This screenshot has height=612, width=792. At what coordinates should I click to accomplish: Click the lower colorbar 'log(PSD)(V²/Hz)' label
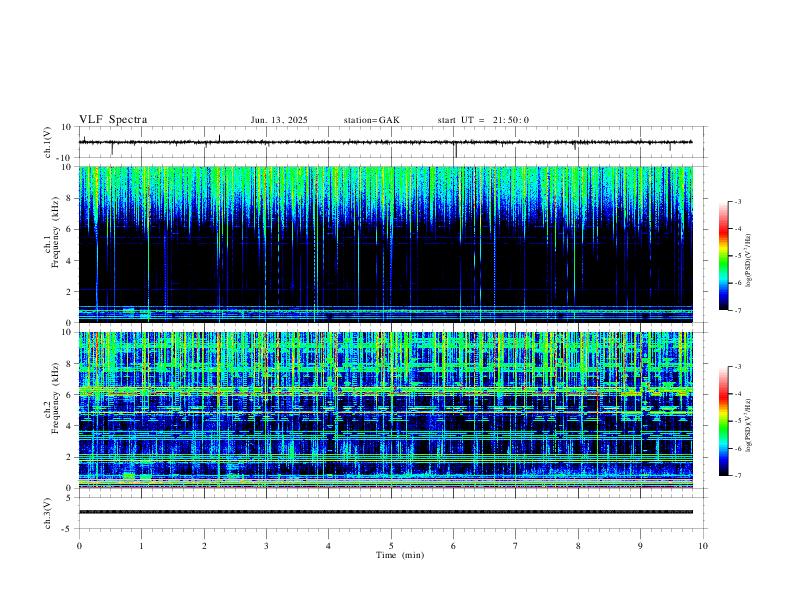pos(749,425)
